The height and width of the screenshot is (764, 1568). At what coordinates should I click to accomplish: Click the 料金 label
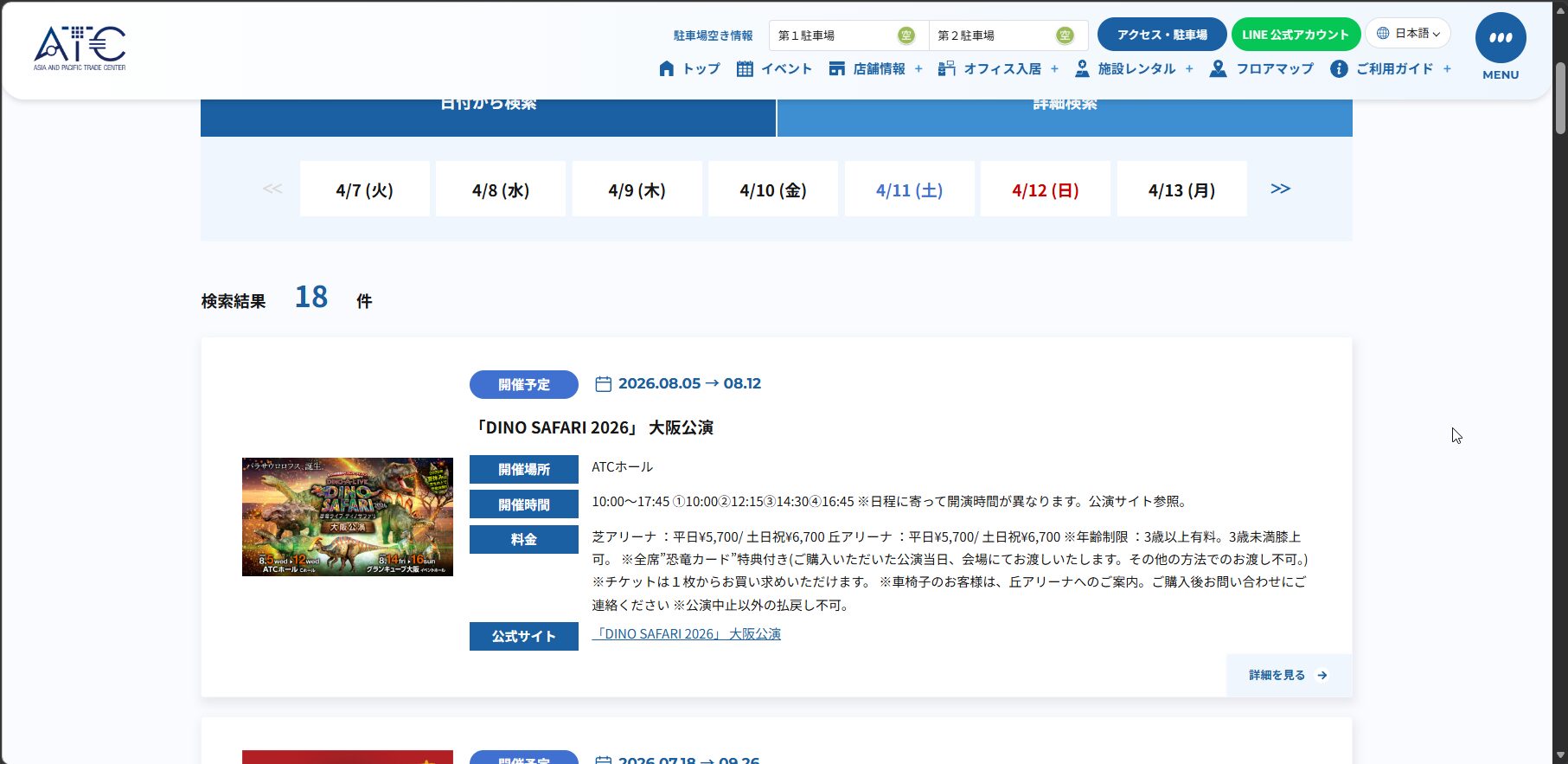pyautogui.click(x=524, y=539)
